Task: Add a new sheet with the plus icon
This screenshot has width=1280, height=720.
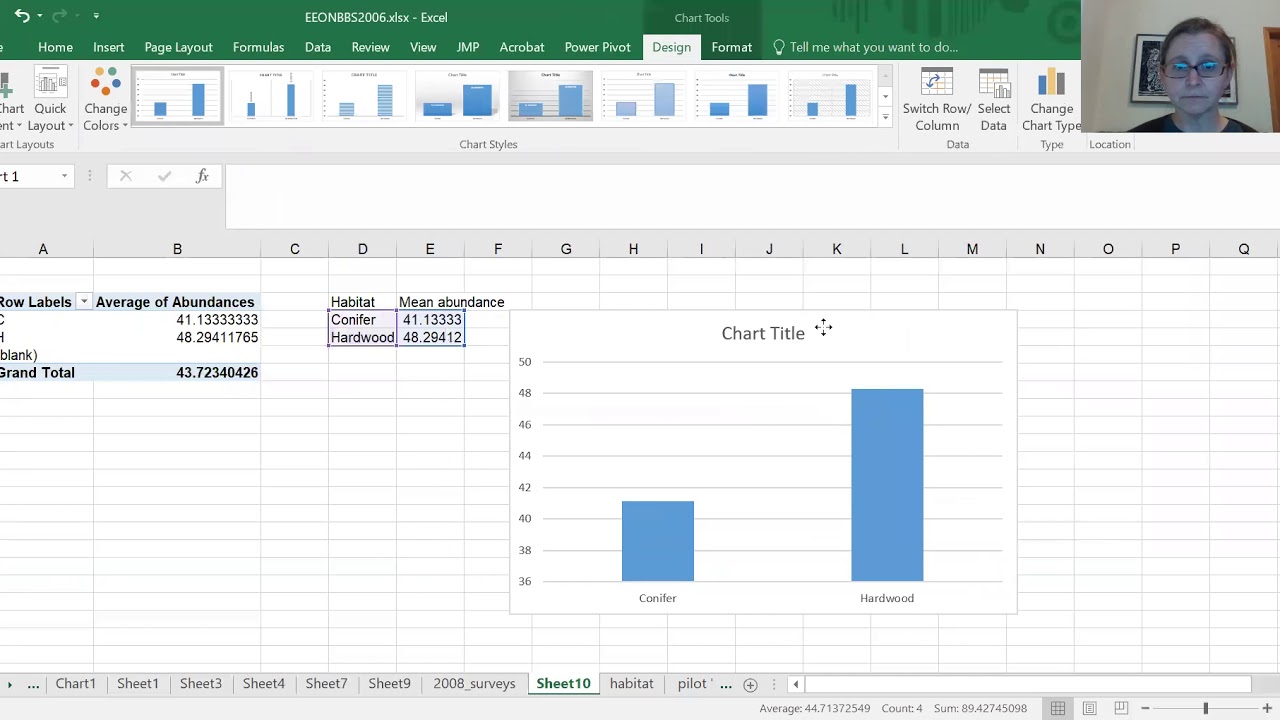Action: (750, 685)
